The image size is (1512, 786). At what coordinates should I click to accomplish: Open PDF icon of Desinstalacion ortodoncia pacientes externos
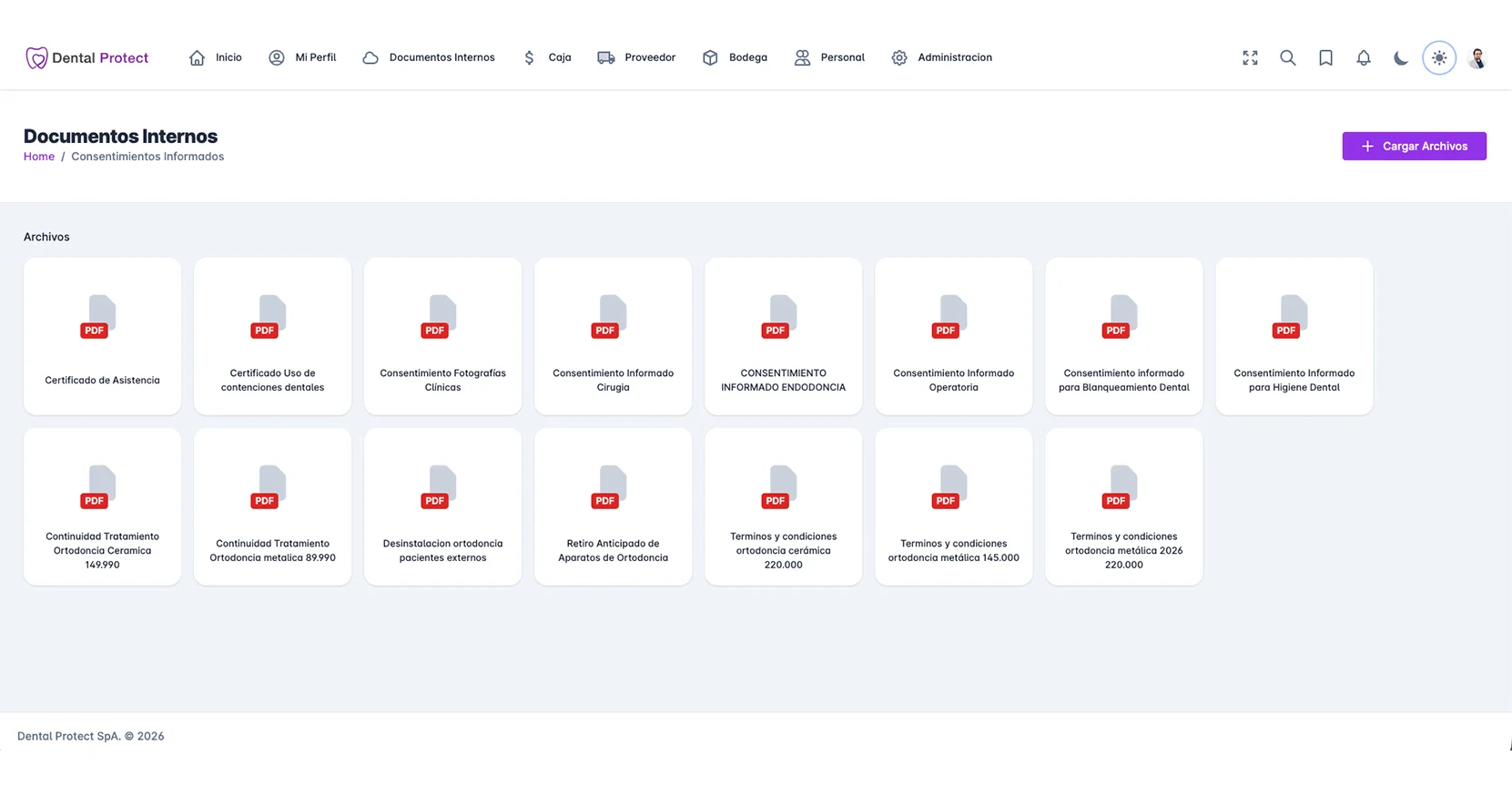(x=439, y=487)
